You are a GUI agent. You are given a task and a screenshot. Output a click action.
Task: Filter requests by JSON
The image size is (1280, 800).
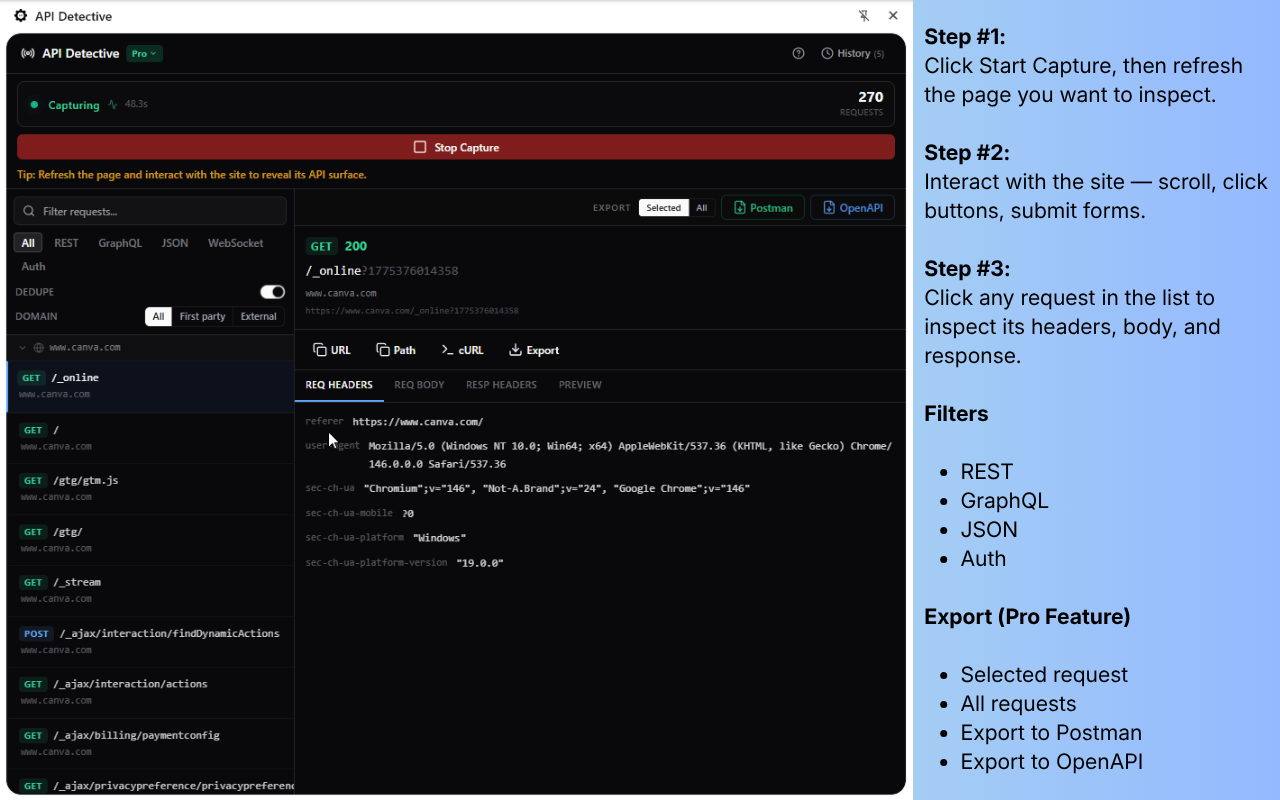tap(175, 243)
